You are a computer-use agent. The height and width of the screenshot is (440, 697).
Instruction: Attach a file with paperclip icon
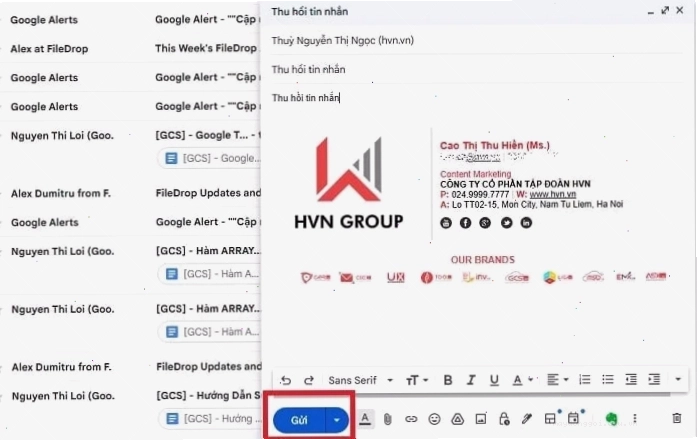[388, 419]
